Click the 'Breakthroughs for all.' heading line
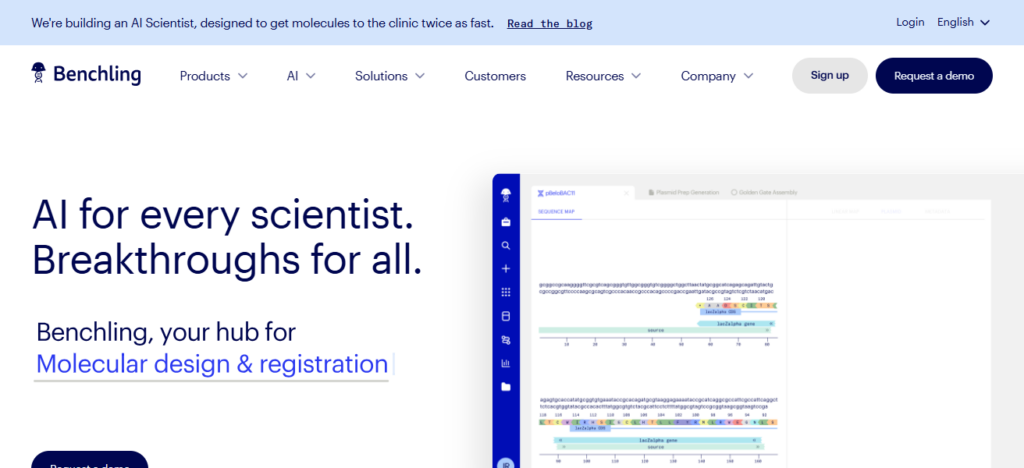Screen dimensions: 1024x468 tap(227, 258)
